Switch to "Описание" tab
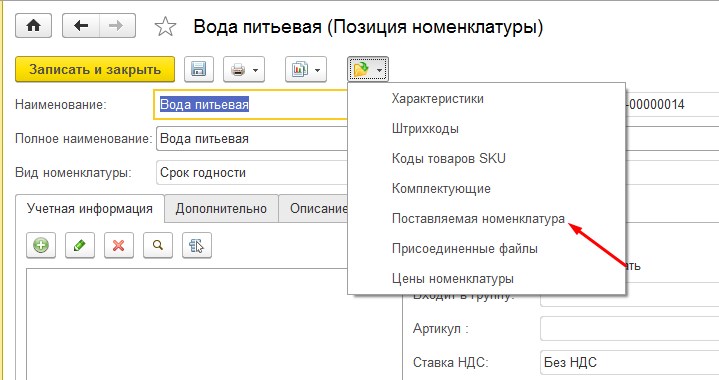 pos(313,209)
